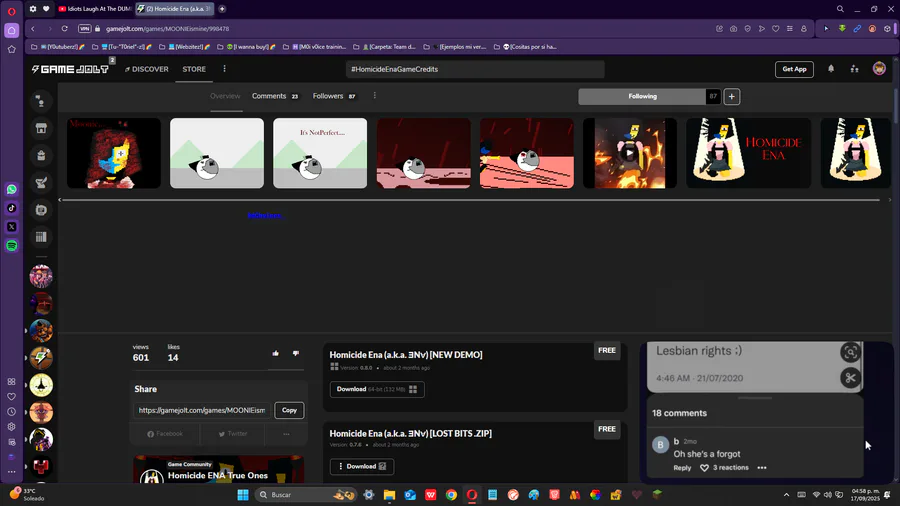Switch to the Idiots Laugh YouTube tab

pos(95,9)
